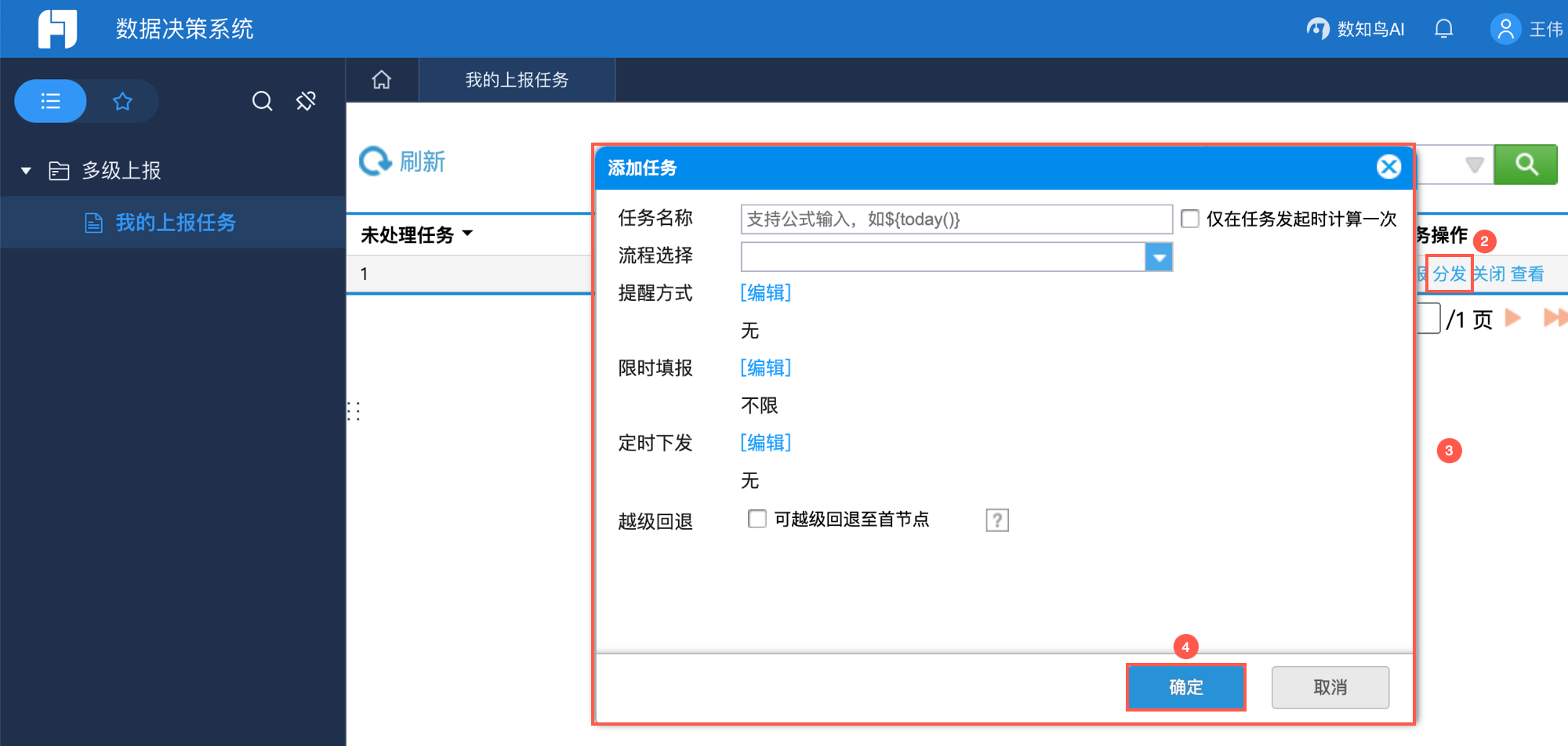1568x746 pixels.
Task: Edit the 定时下发 setting
Action: coord(766,444)
